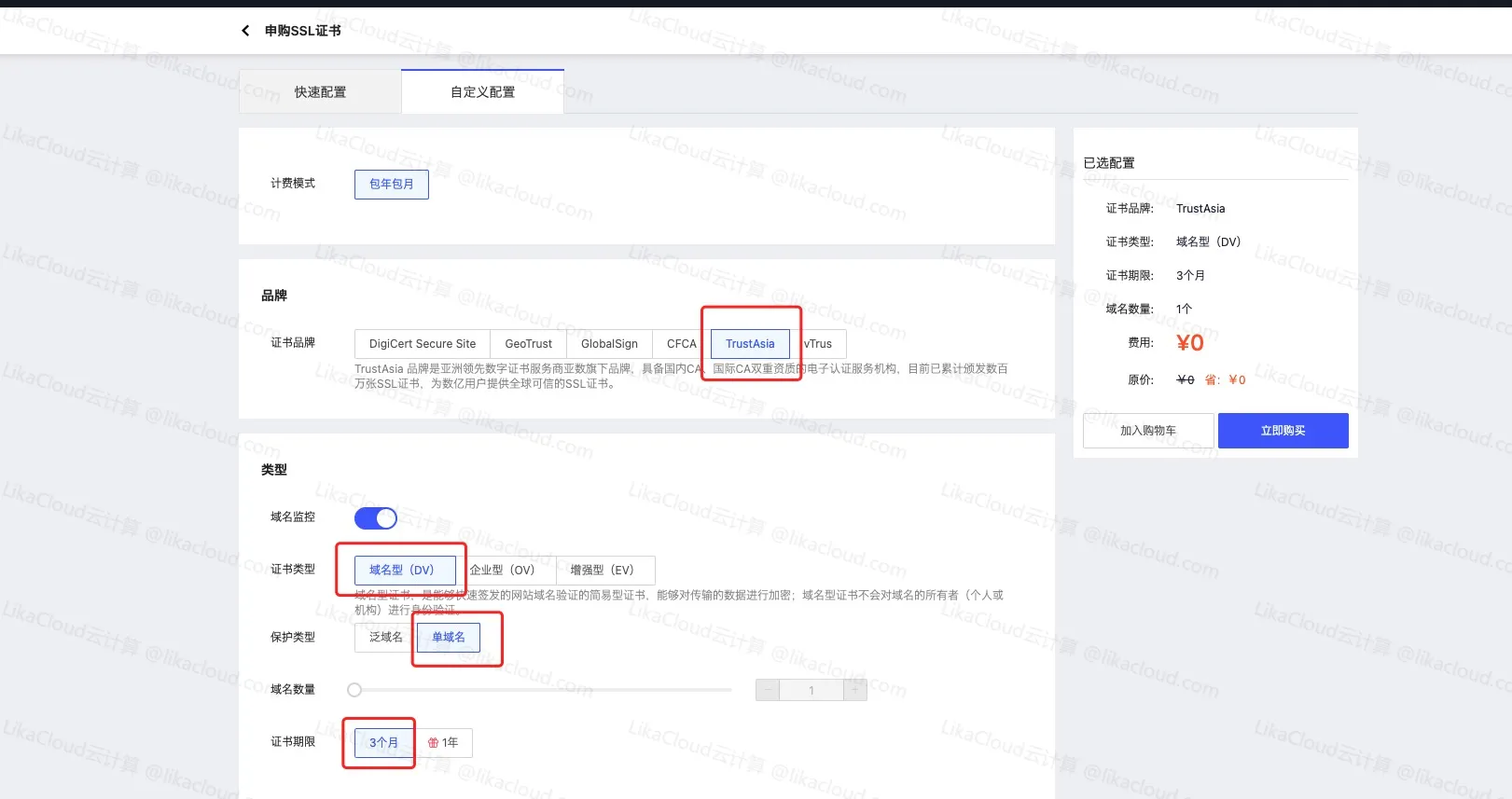Viewport: 1512px width, 799px height.
Task: Choose vTrus certificate brand
Action: coord(821,344)
